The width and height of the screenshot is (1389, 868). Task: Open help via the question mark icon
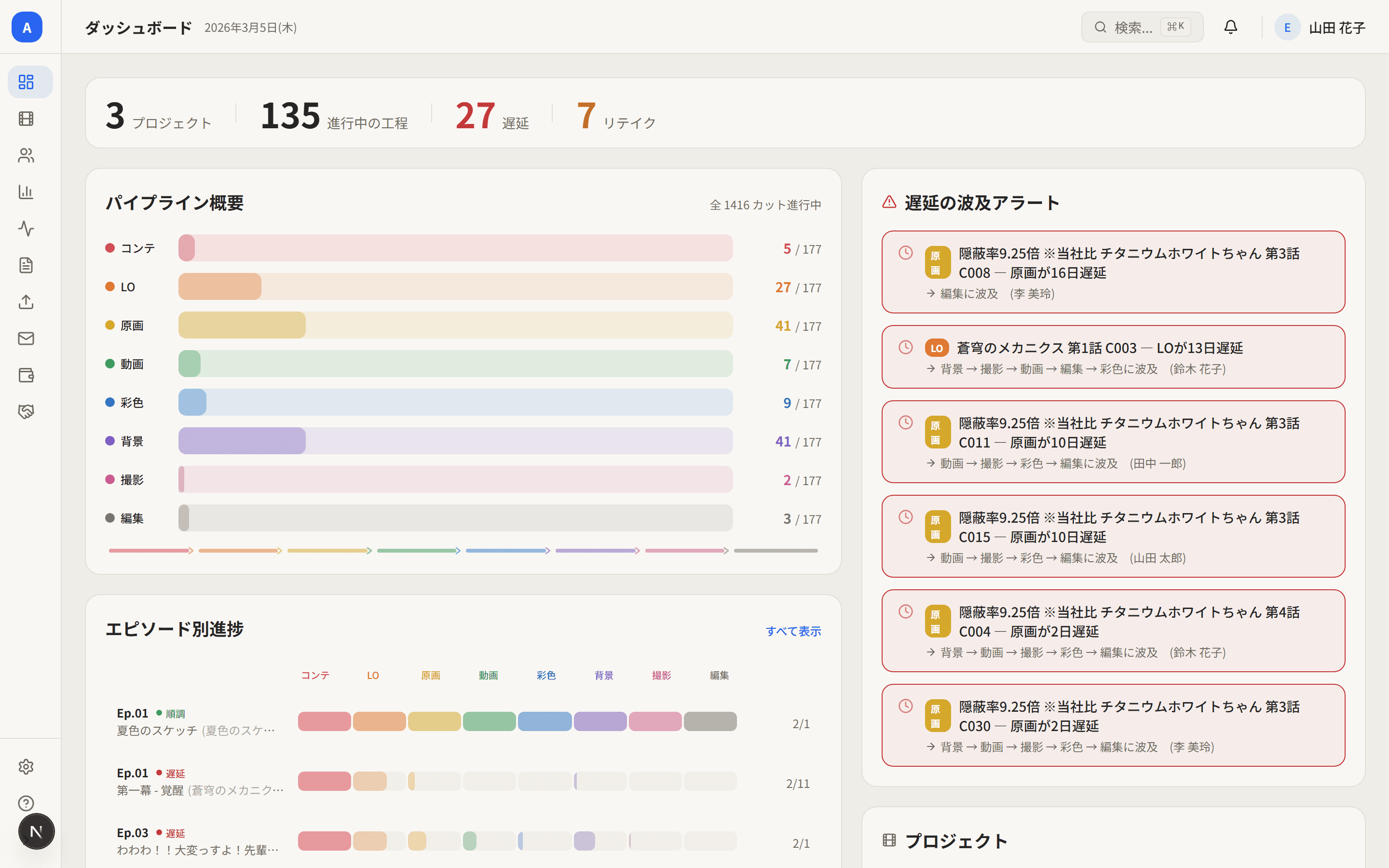tap(26, 803)
